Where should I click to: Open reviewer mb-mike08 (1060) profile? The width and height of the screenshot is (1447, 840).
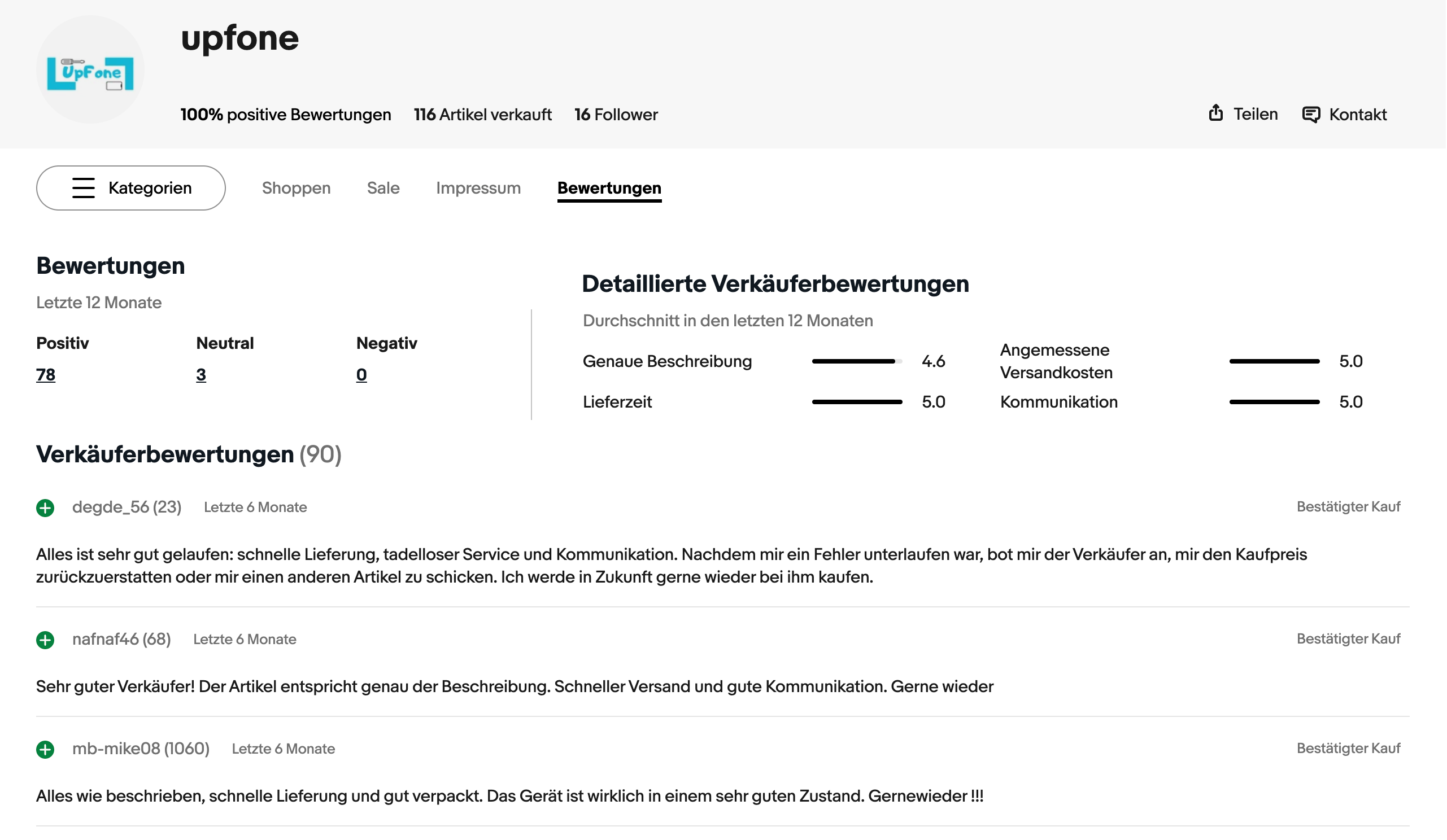(141, 749)
